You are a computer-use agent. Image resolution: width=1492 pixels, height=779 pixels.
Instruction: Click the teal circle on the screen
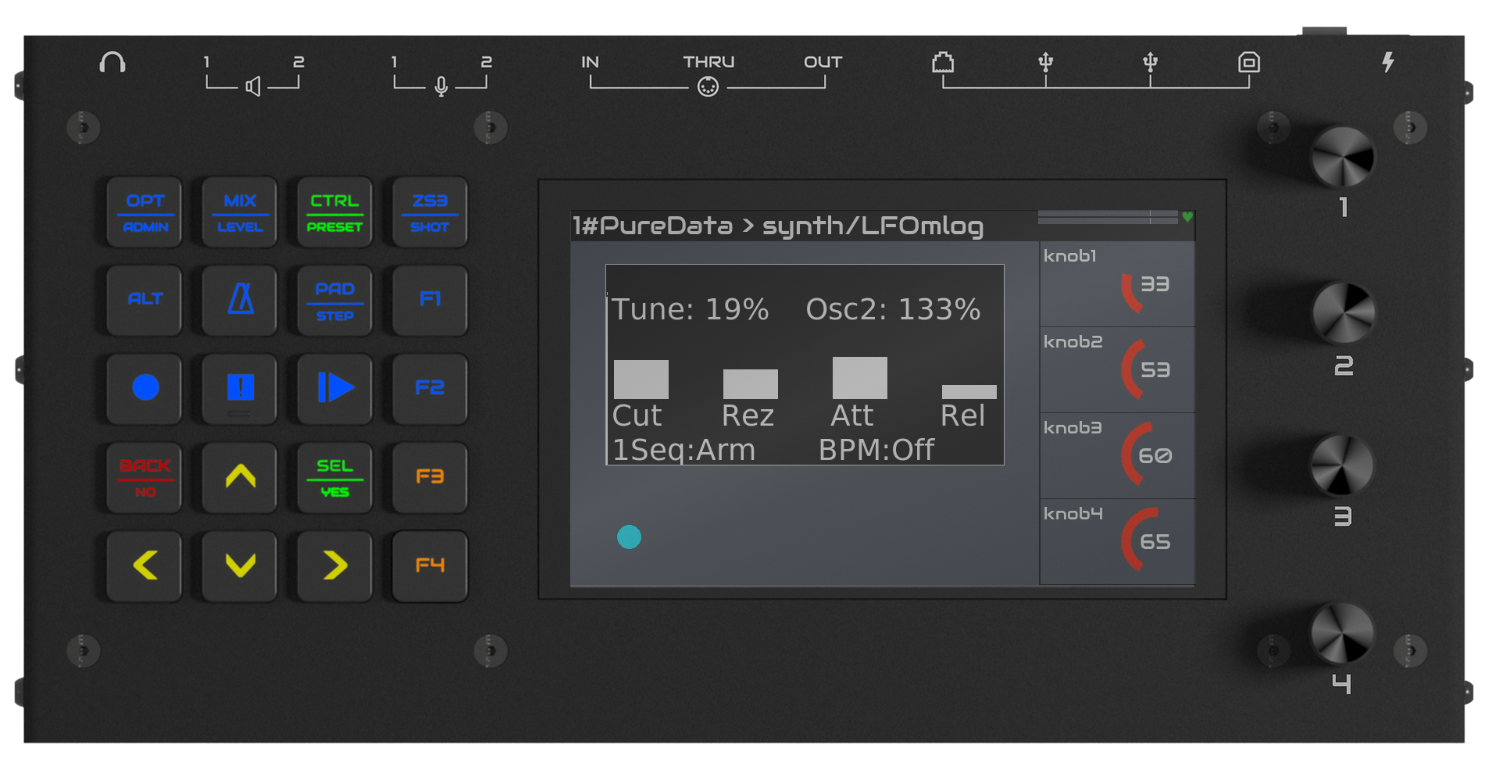(x=629, y=537)
